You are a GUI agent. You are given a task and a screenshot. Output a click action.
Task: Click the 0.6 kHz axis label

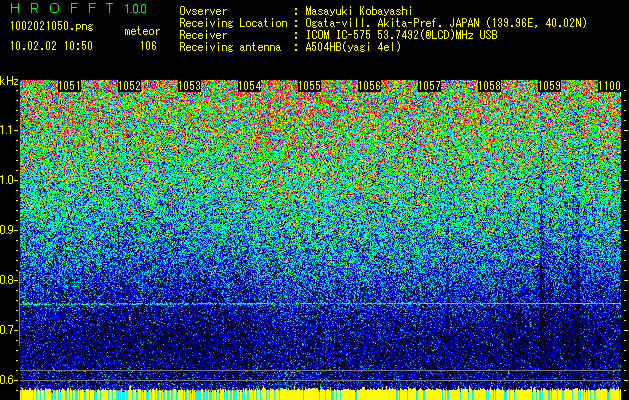click(8, 380)
